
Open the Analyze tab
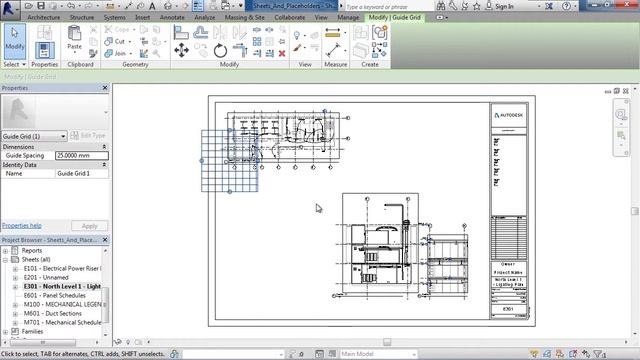click(x=205, y=18)
